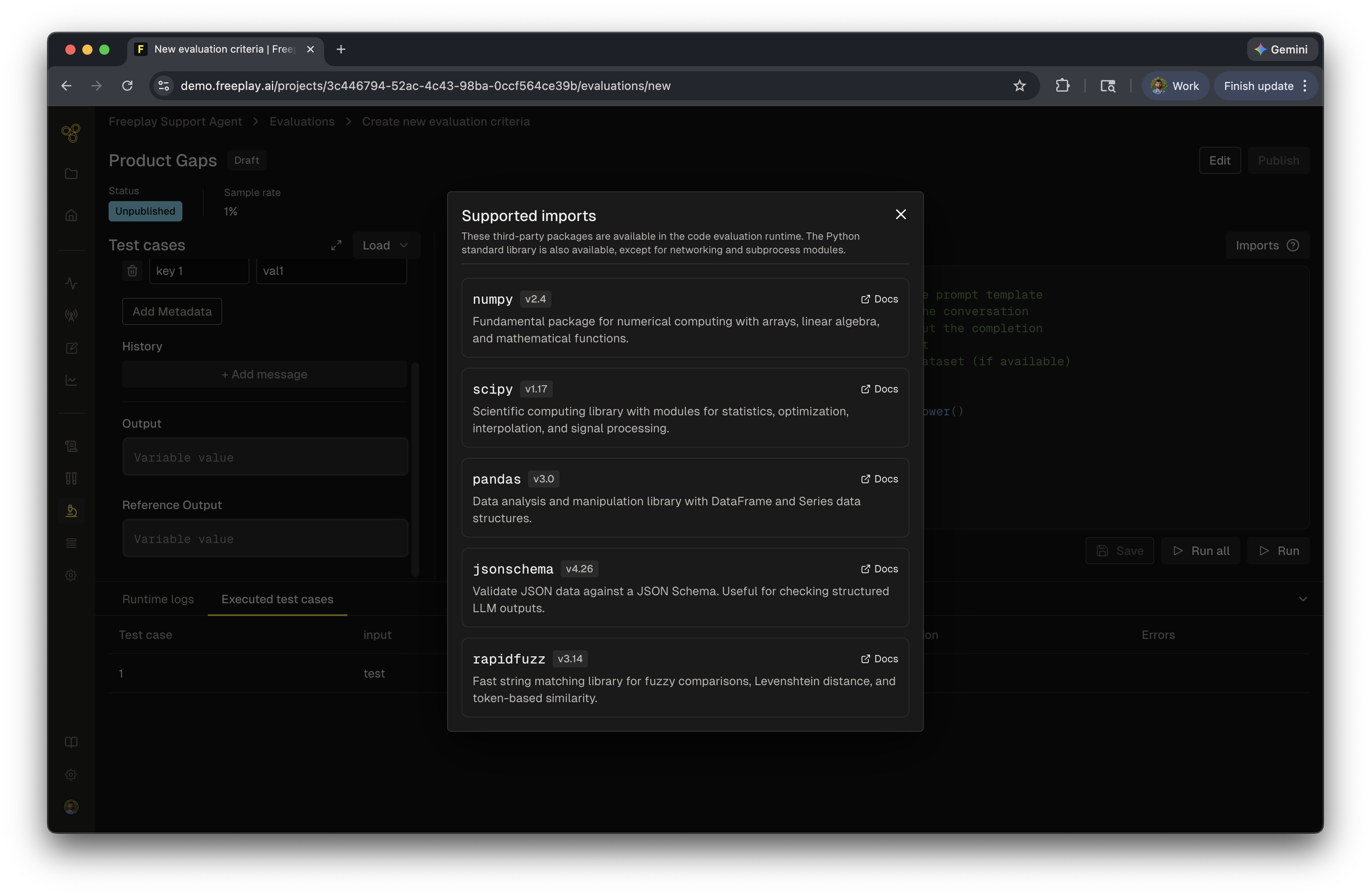
Task: Click the microscope Evaluations icon in sidebar
Action: pos(71,510)
